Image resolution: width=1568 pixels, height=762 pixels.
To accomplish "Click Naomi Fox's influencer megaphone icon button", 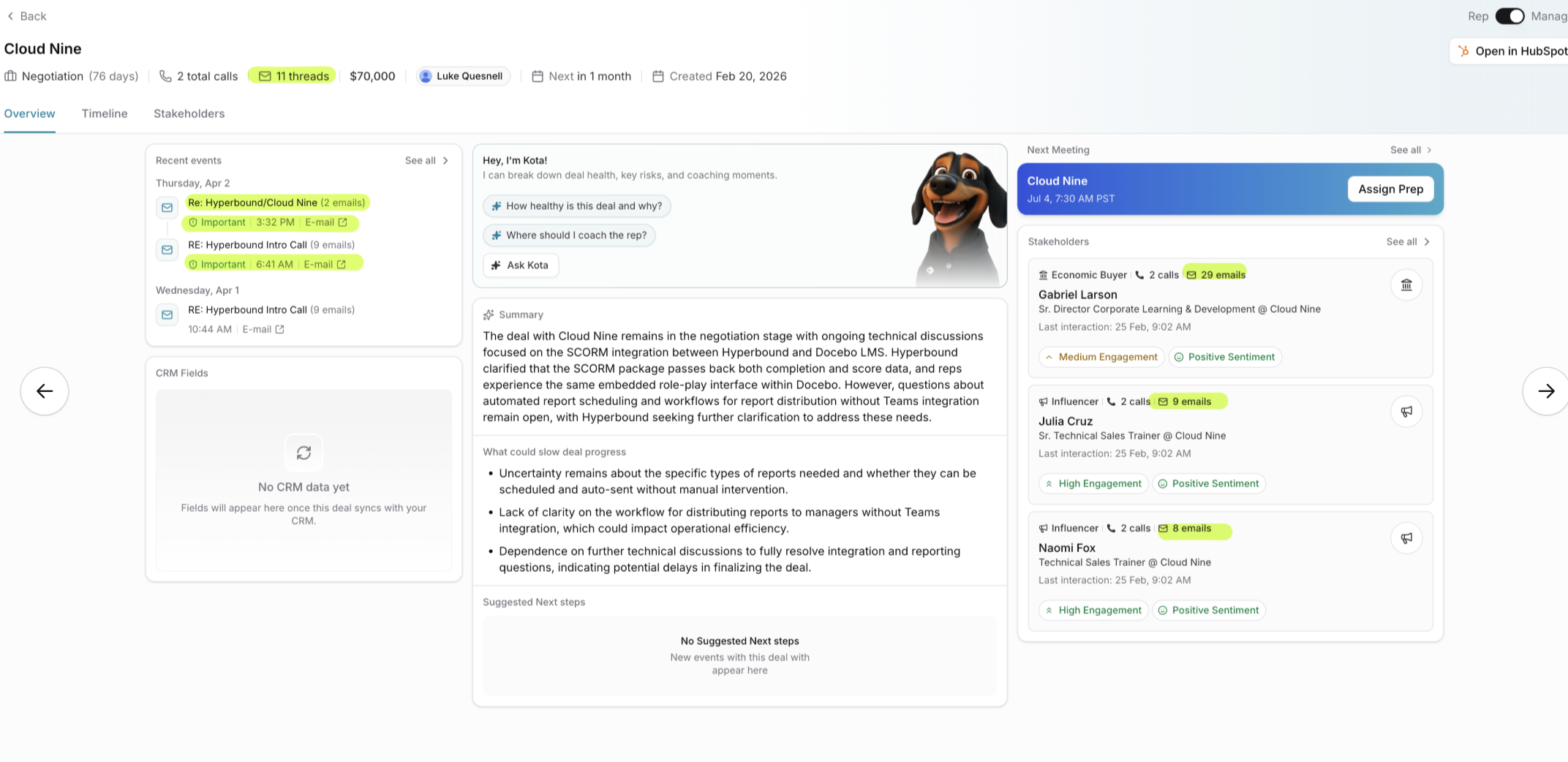I will (x=1406, y=538).
